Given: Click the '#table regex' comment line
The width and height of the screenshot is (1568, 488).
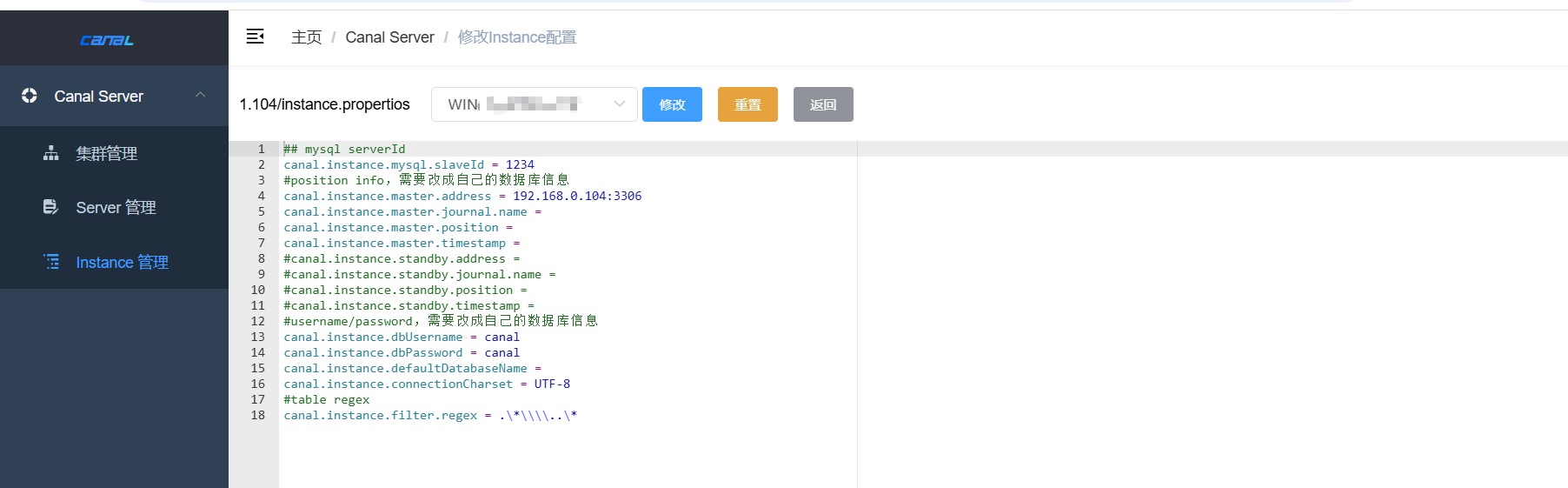Looking at the screenshot, I should click(327, 399).
